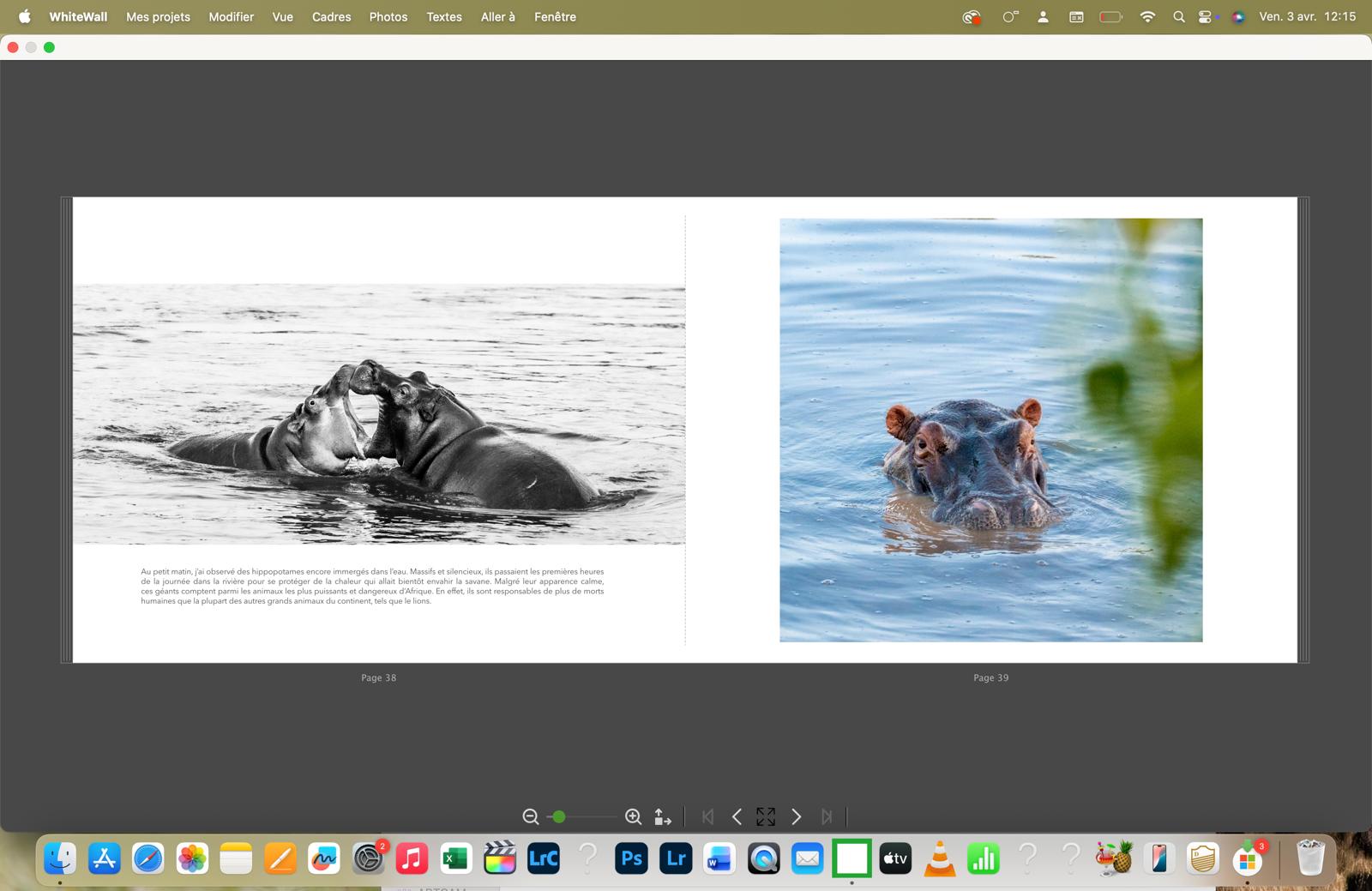Click the export/share icon in bottom toolbar
The height and width of the screenshot is (891, 1372).
663,817
